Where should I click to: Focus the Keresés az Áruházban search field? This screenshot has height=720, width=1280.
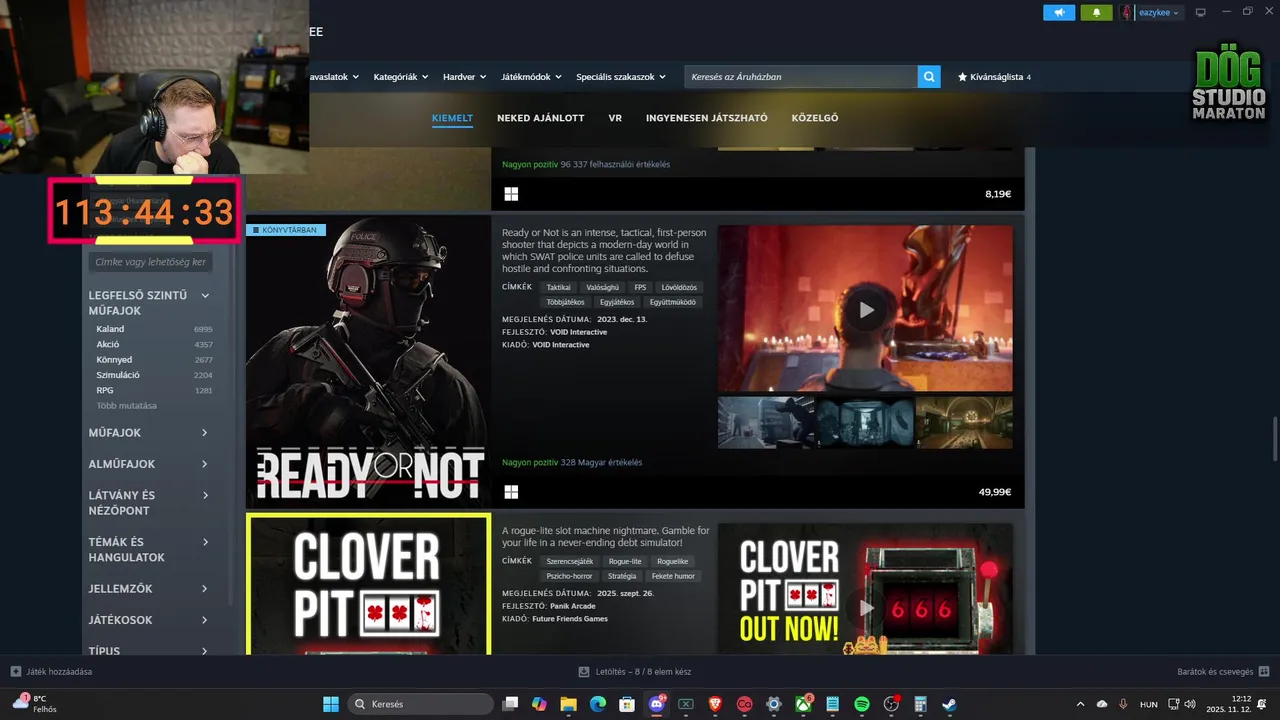tap(801, 76)
